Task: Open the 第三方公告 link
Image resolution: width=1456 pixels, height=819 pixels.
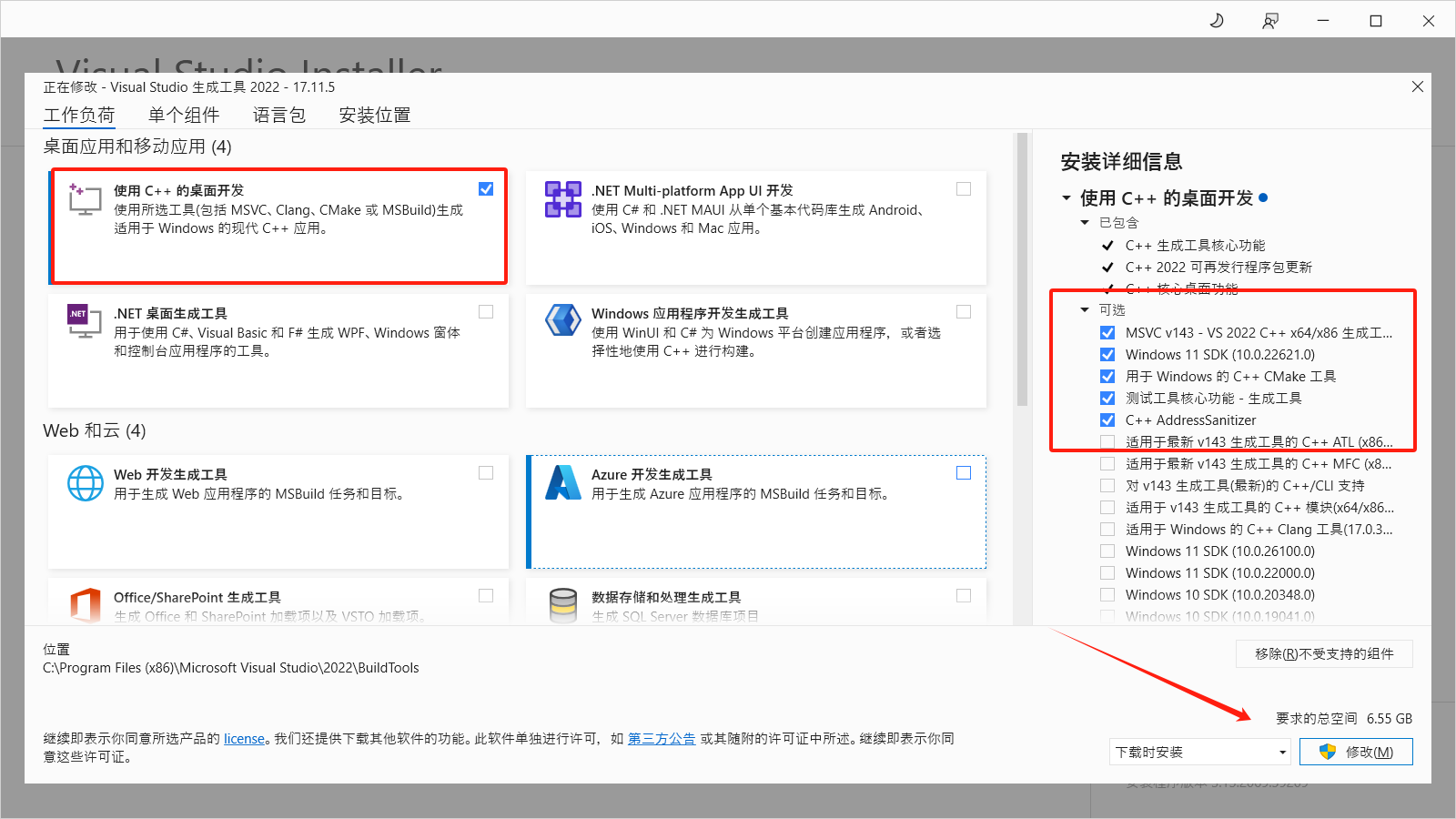Action: [662, 739]
